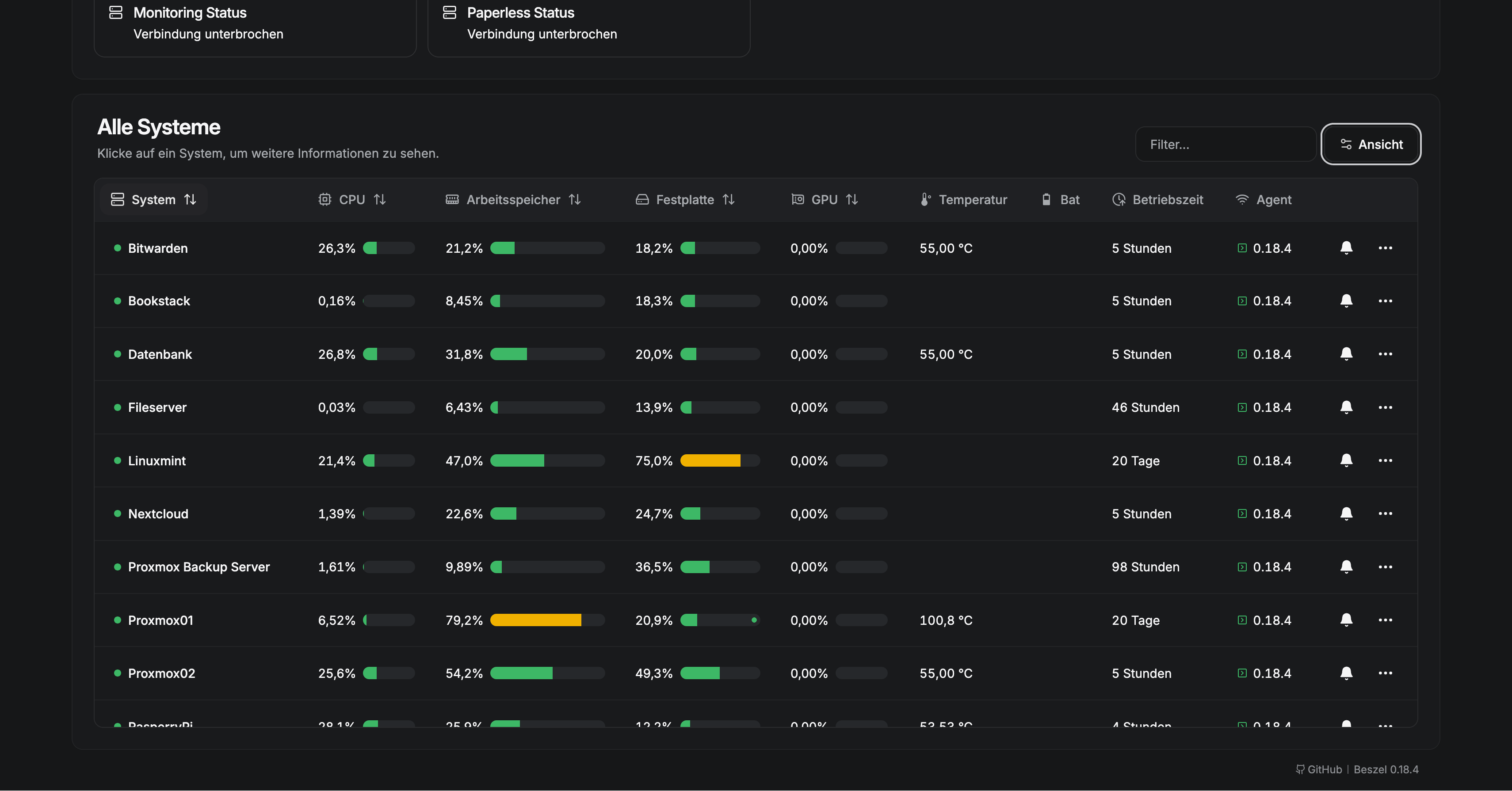
Task: Click the clock icon next to Betriebszeit
Action: [x=1118, y=199]
